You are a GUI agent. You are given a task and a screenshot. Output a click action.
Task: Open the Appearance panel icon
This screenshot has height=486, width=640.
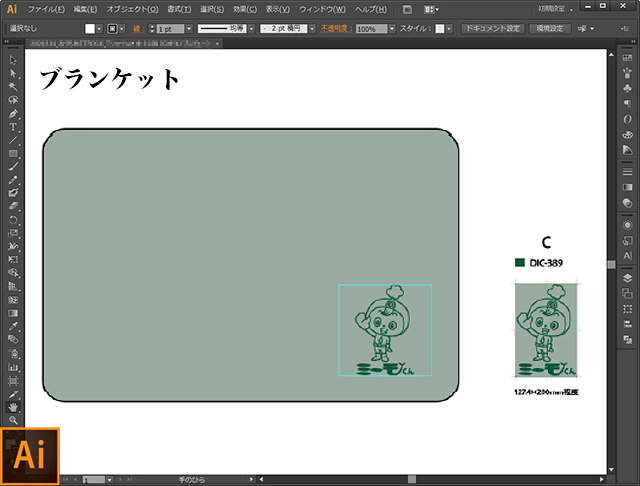(627, 225)
